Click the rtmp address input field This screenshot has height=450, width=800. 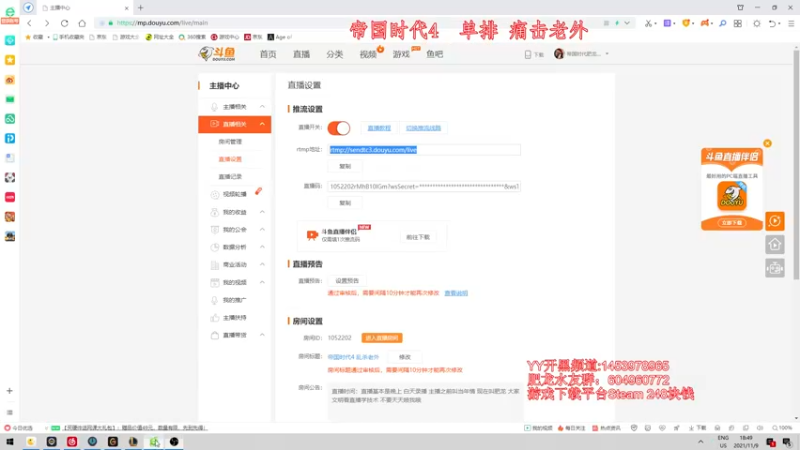424,149
